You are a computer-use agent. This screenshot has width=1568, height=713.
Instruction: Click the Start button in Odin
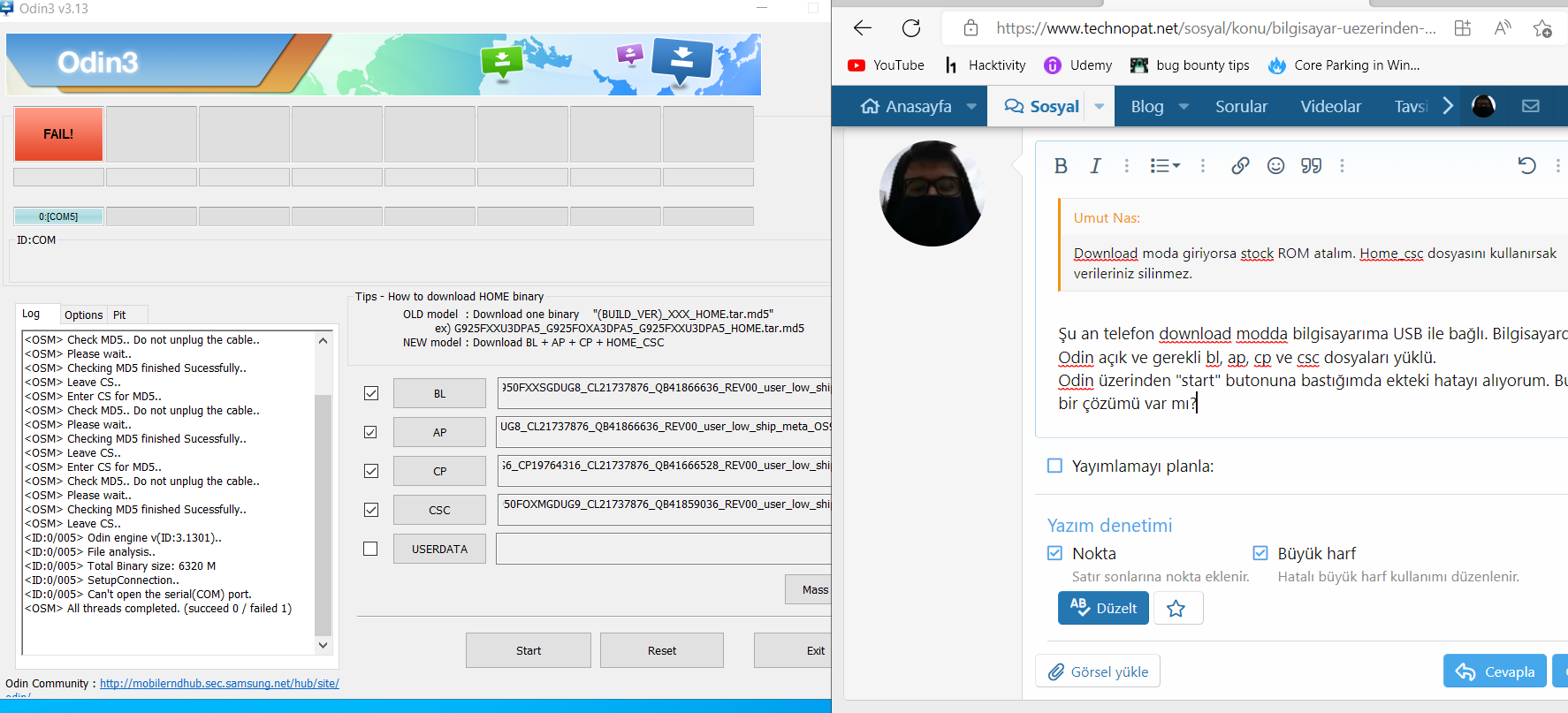[529, 650]
